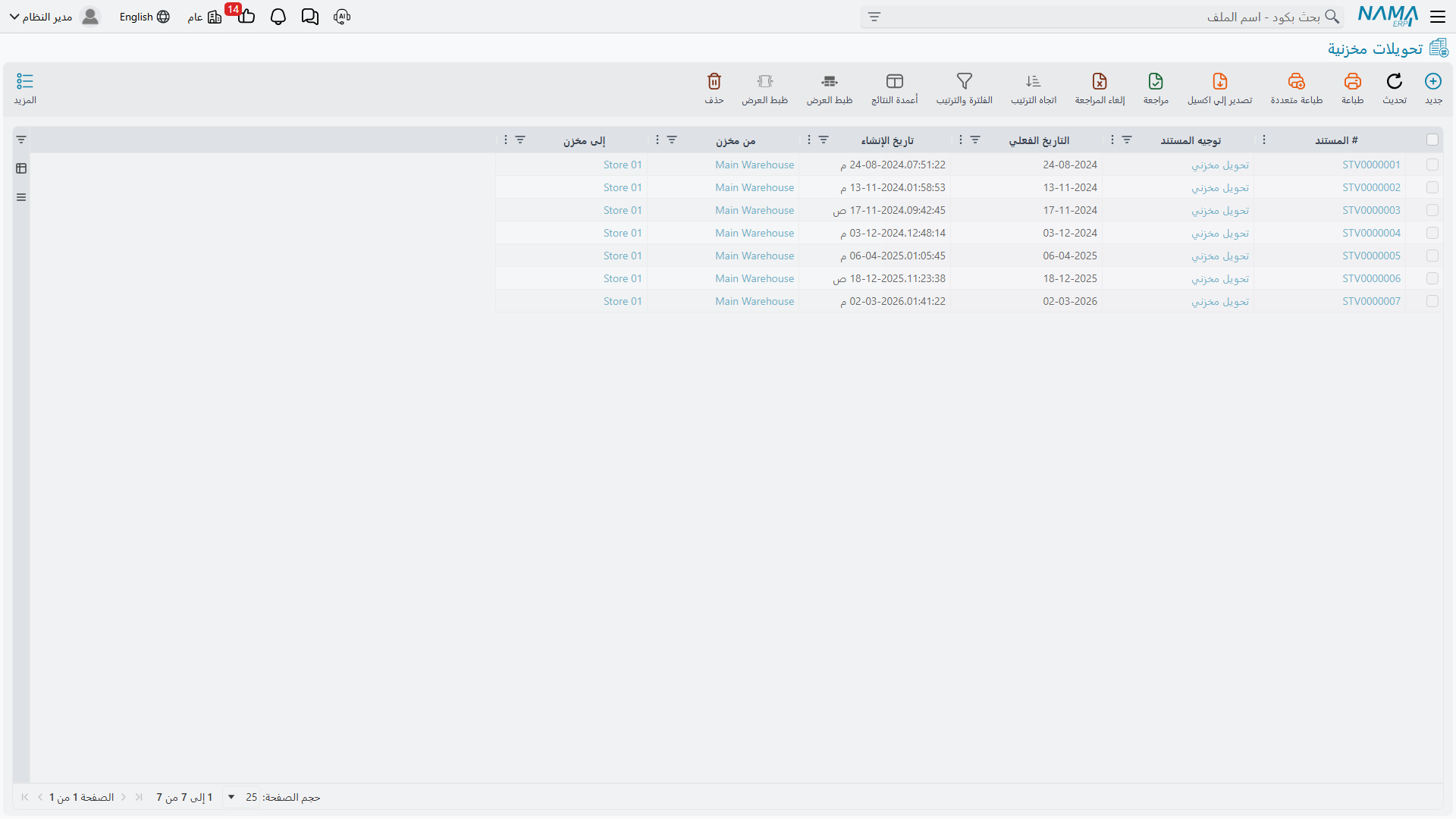Click the search box بحث بكود - اسم الملف
The width and height of the screenshot is (1456, 819).
click(x=1102, y=17)
